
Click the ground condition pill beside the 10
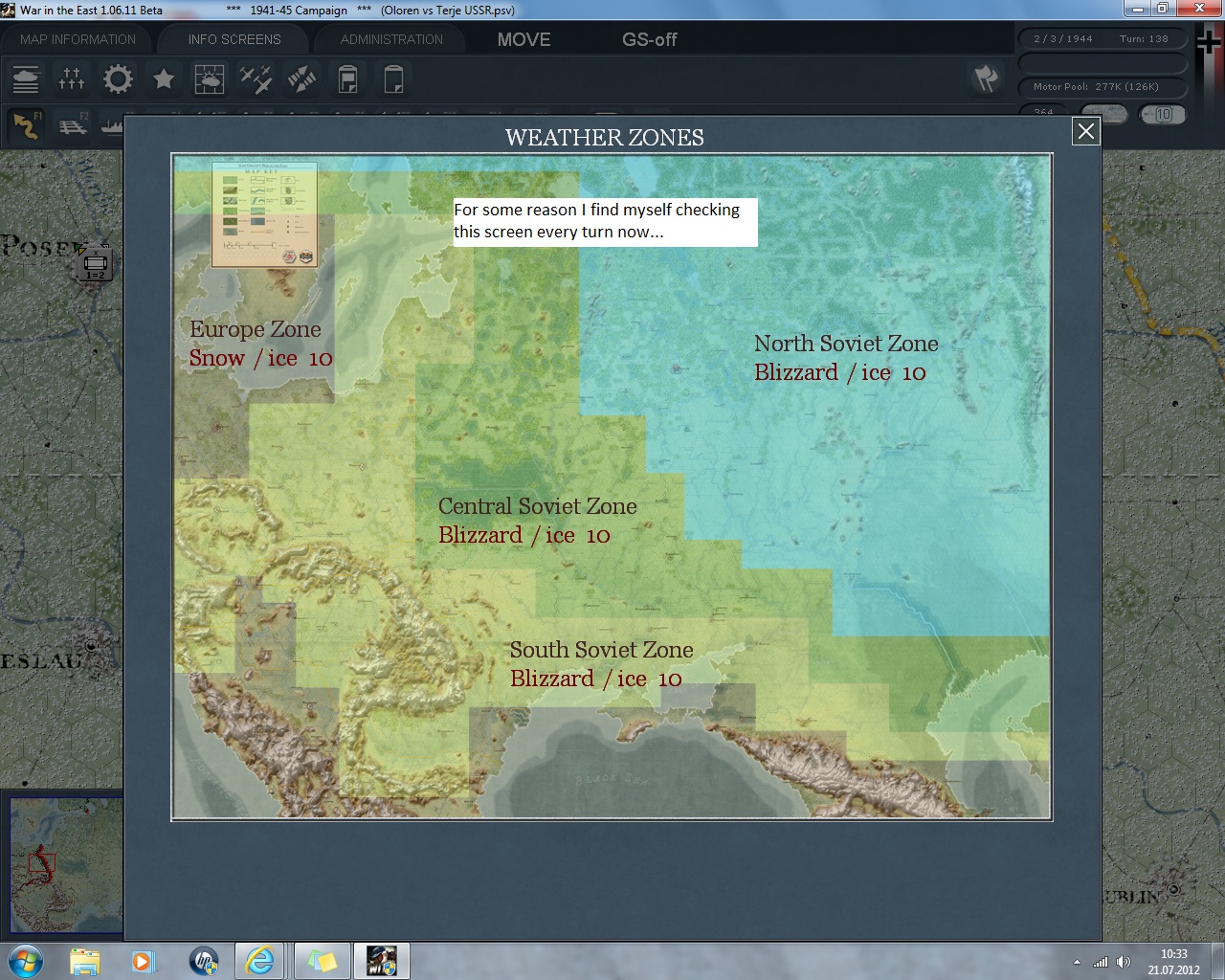1105,115
